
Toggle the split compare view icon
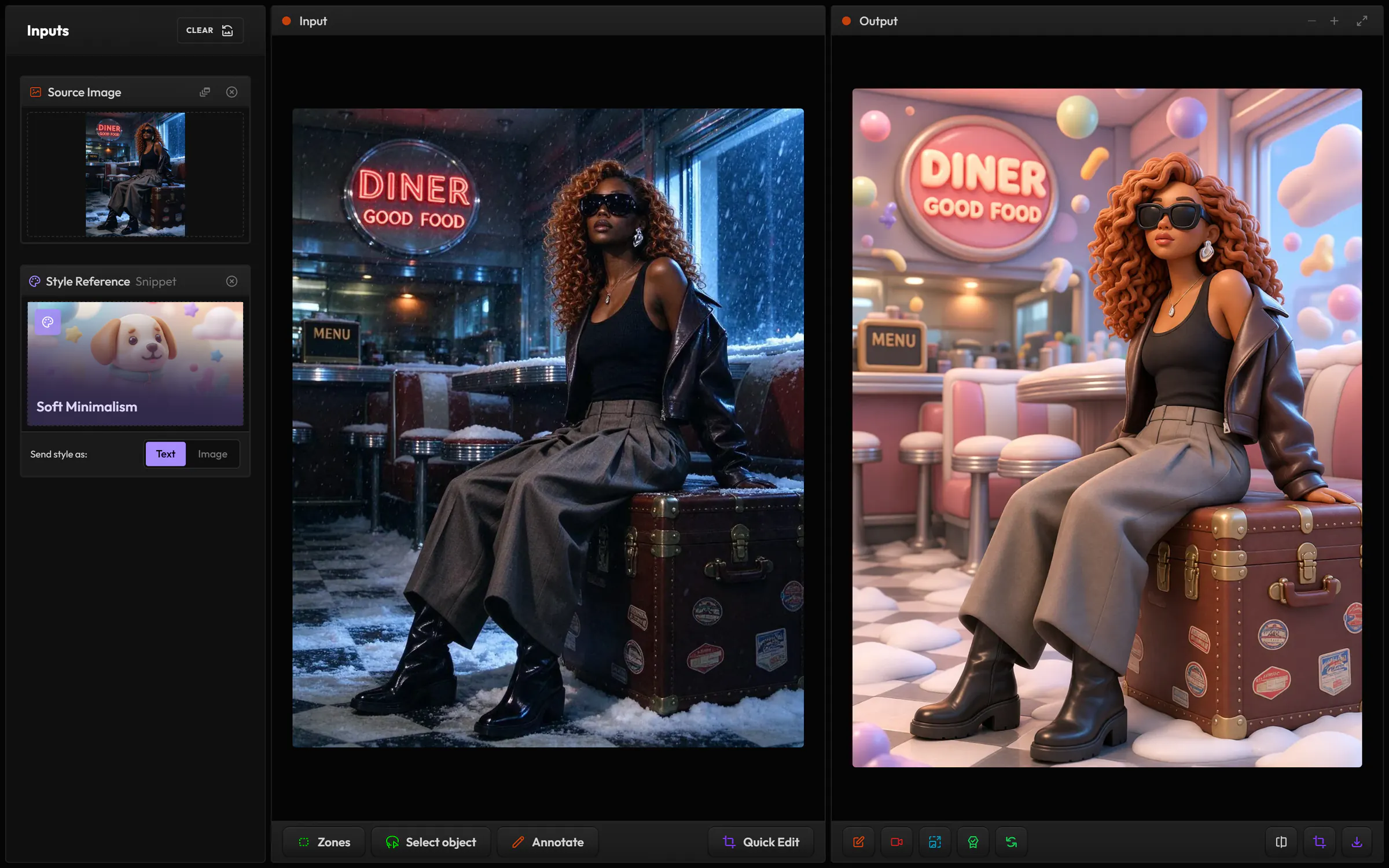tap(1281, 842)
